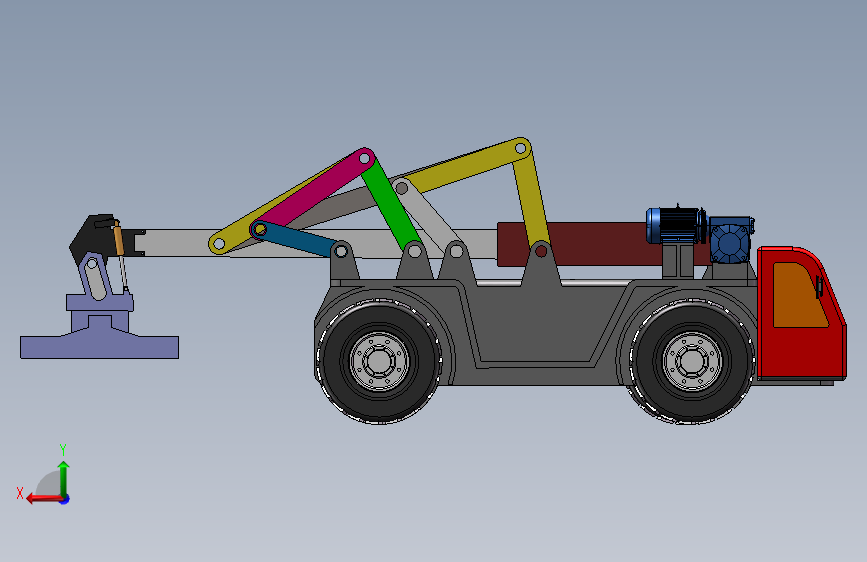
Task: Click the door handle on the red cab
Action: pos(819,288)
